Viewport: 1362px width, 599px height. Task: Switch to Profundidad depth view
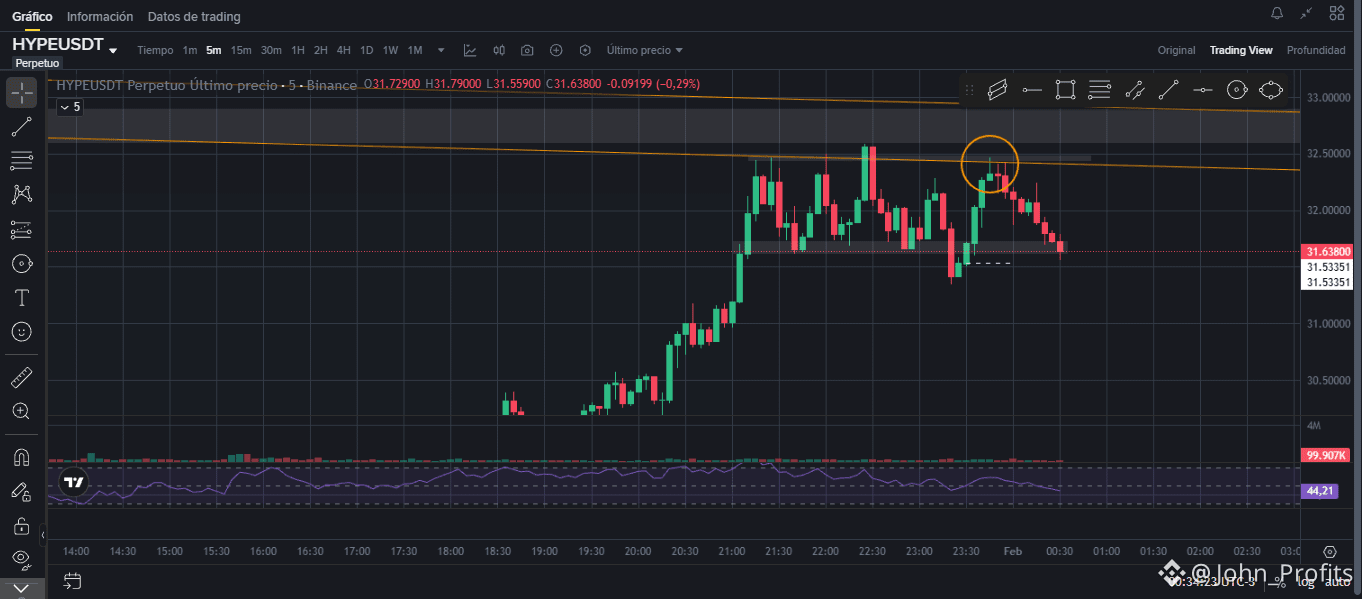tap(1316, 50)
